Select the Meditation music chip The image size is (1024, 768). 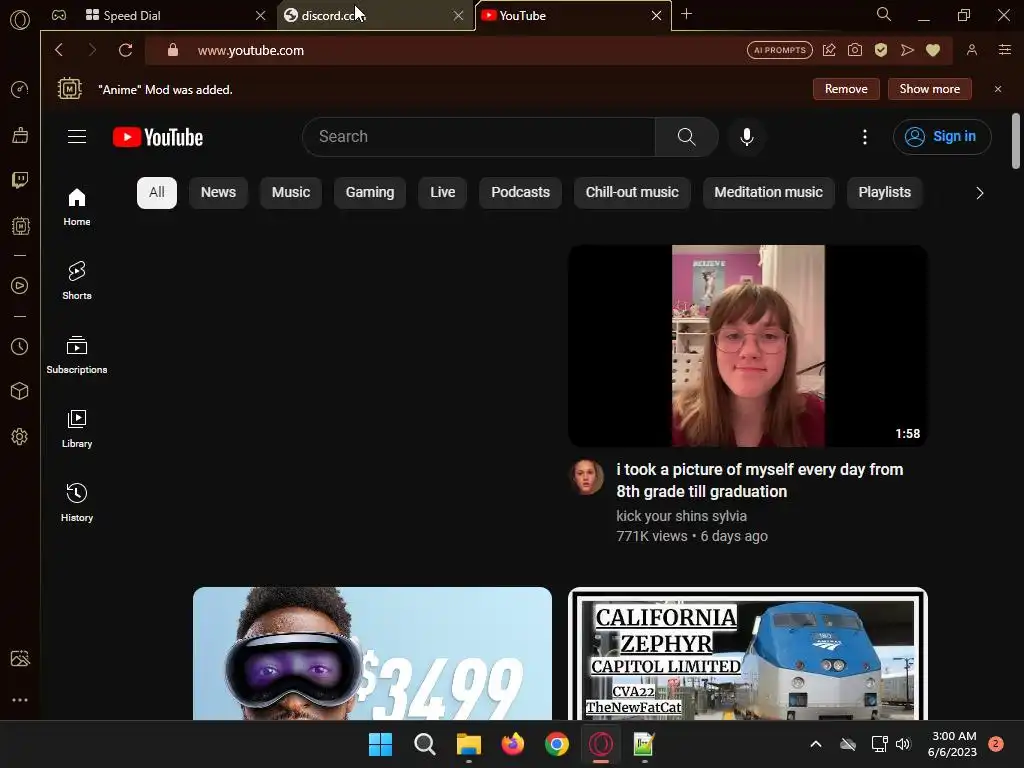pyautogui.click(x=769, y=193)
